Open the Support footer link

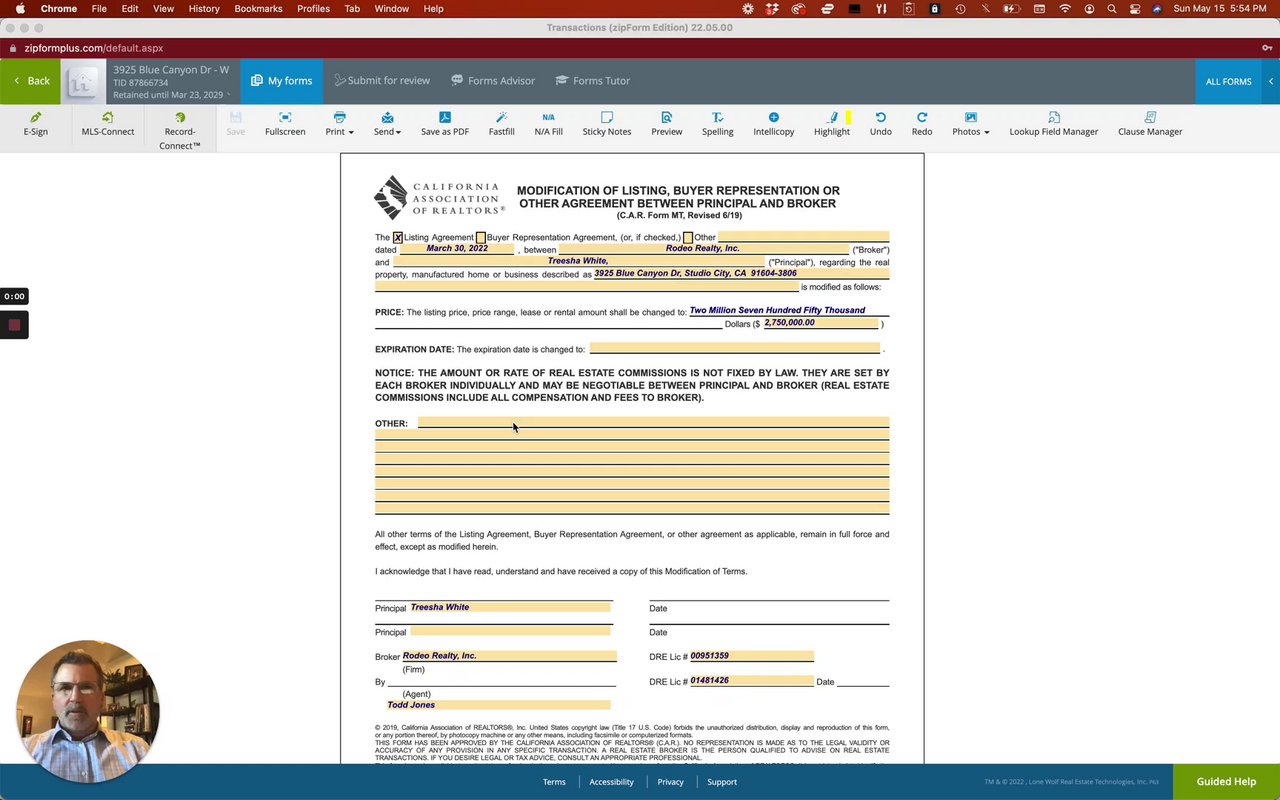(722, 782)
